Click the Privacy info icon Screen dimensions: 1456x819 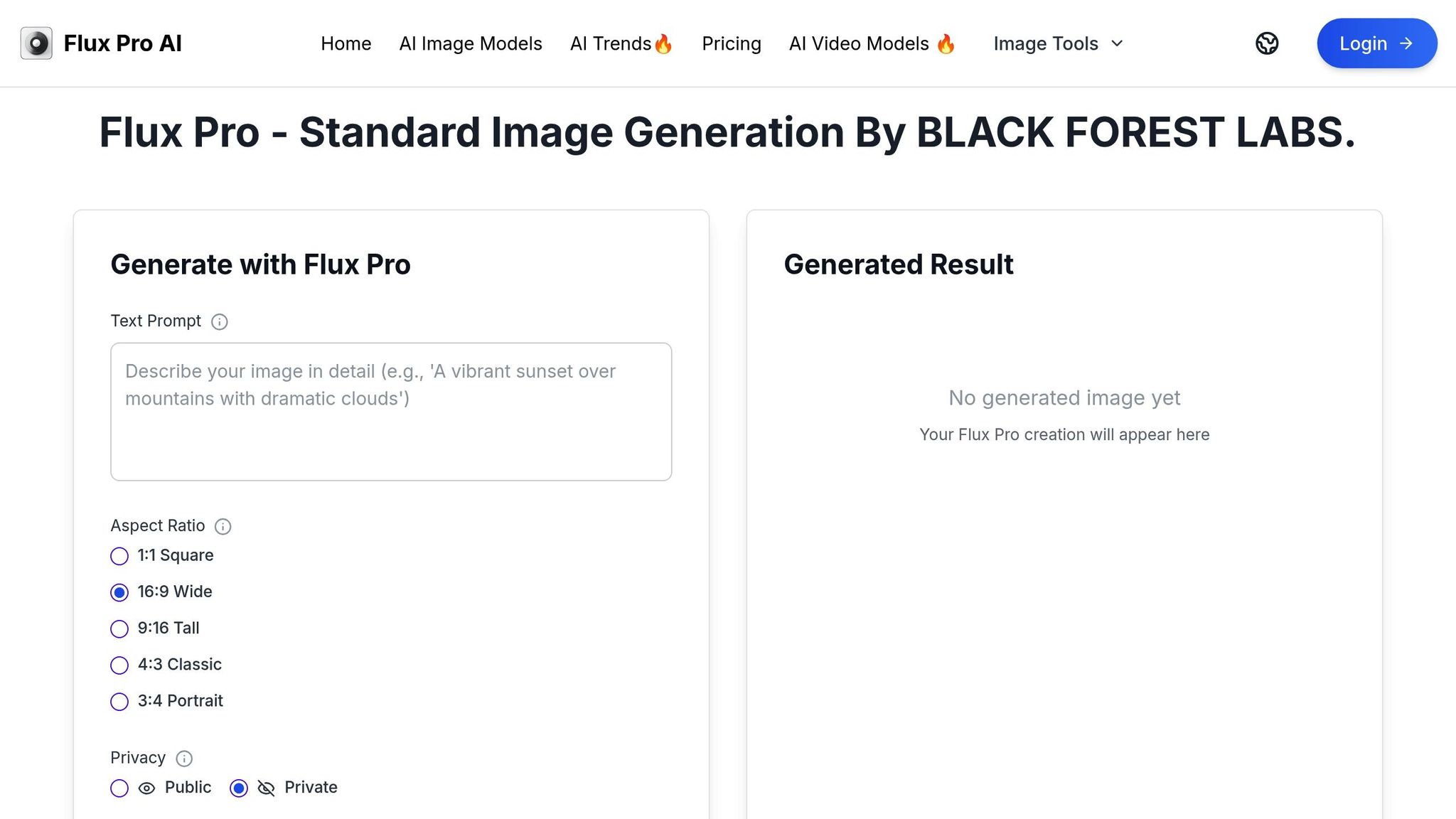pyautogui.click(x=183, y=758)
